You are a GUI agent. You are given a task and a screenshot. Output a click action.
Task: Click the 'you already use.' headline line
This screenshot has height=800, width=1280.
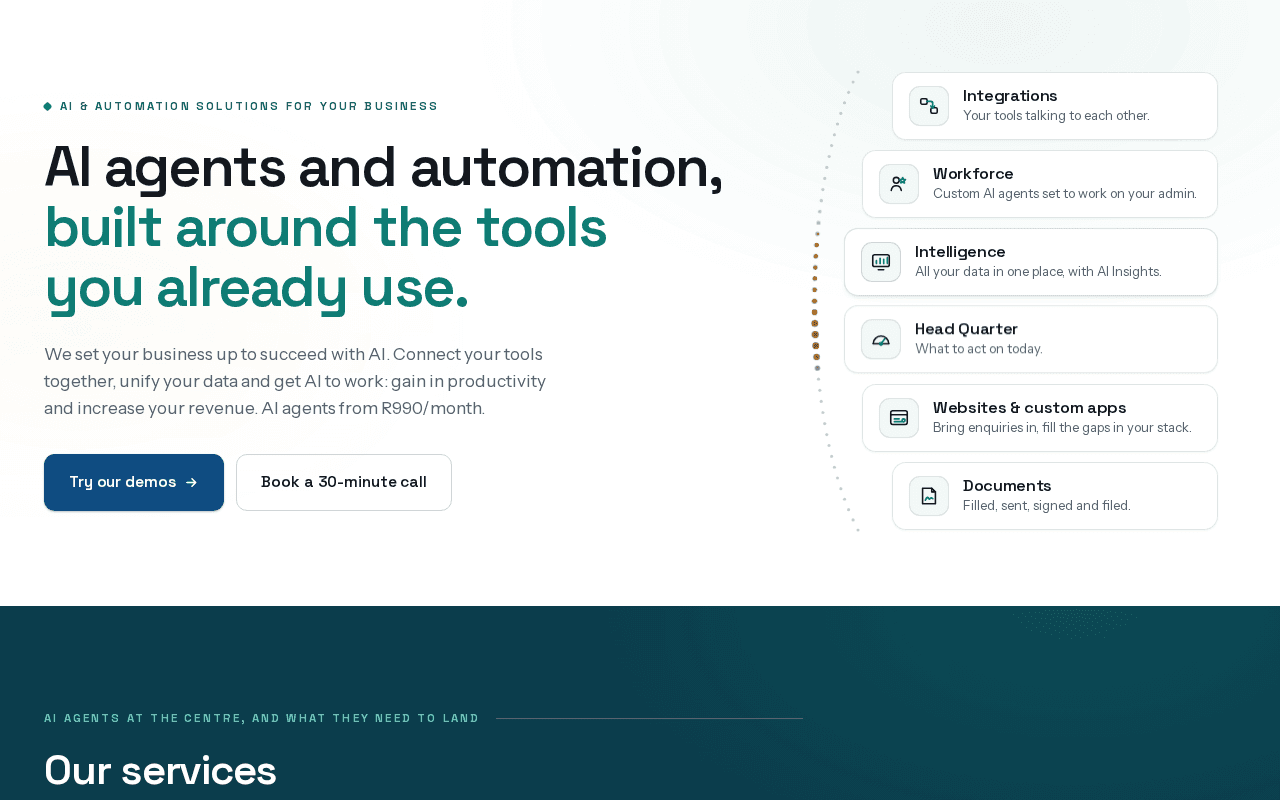[257, 288]
